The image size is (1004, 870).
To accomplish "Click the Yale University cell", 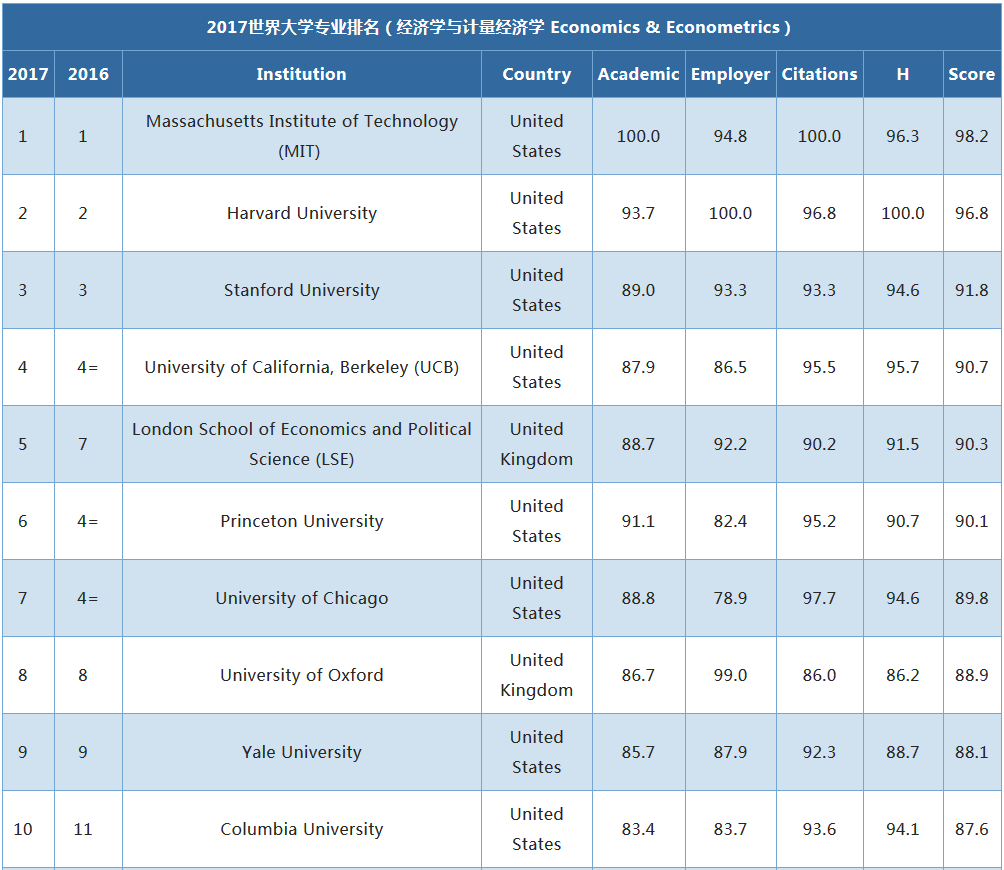I will [x=302, y=752].
